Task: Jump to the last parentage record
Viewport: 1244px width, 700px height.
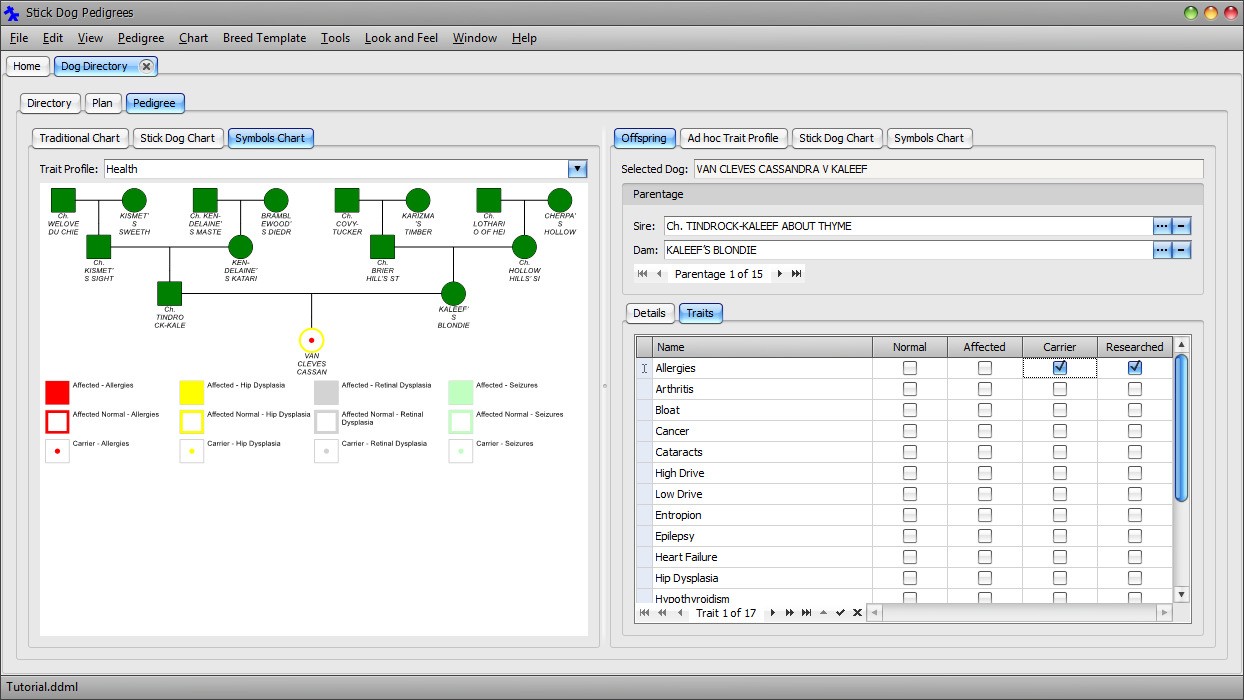Action: tap(797, 274)
